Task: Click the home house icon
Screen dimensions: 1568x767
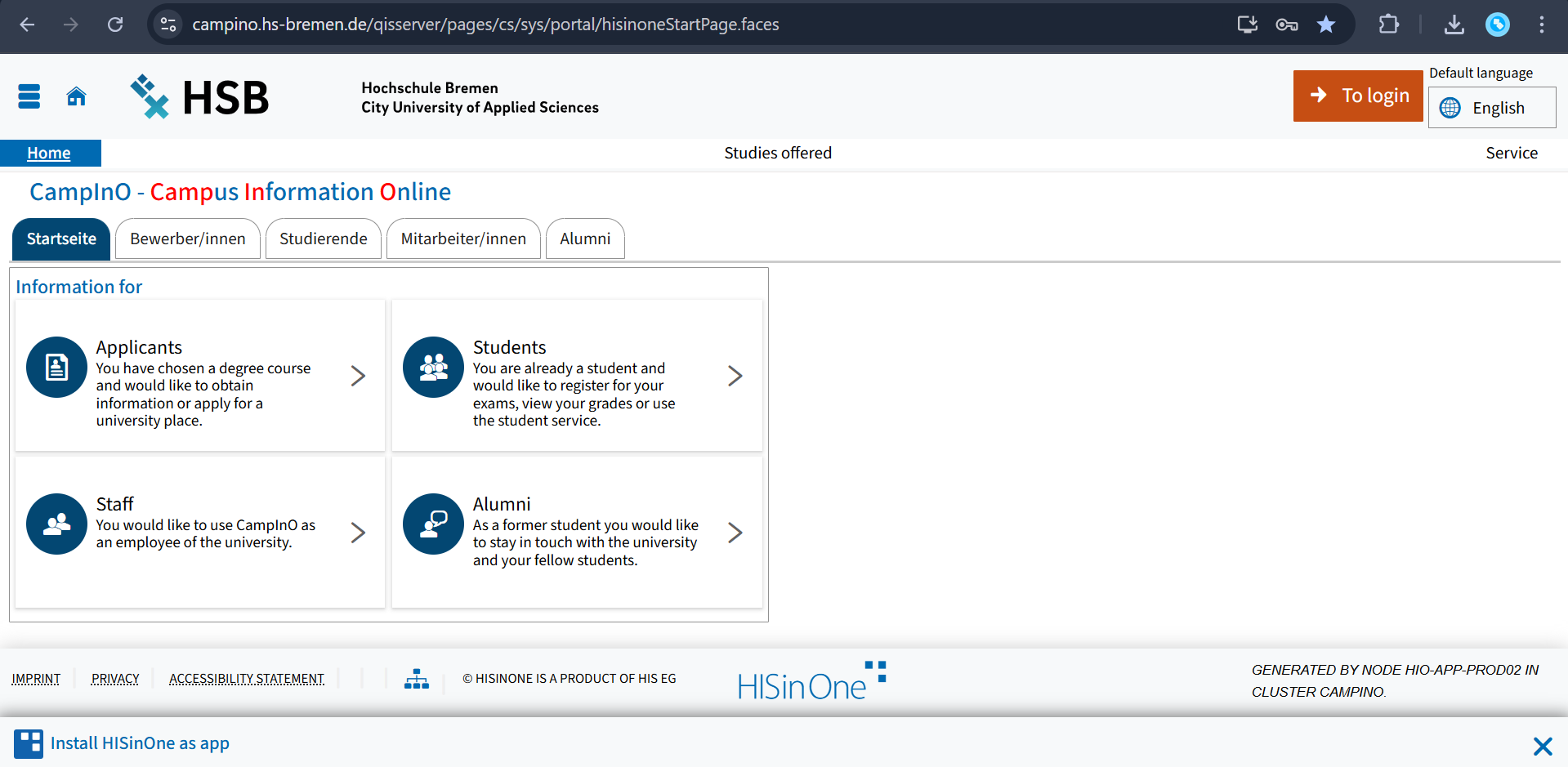Action: pos(76,96)
